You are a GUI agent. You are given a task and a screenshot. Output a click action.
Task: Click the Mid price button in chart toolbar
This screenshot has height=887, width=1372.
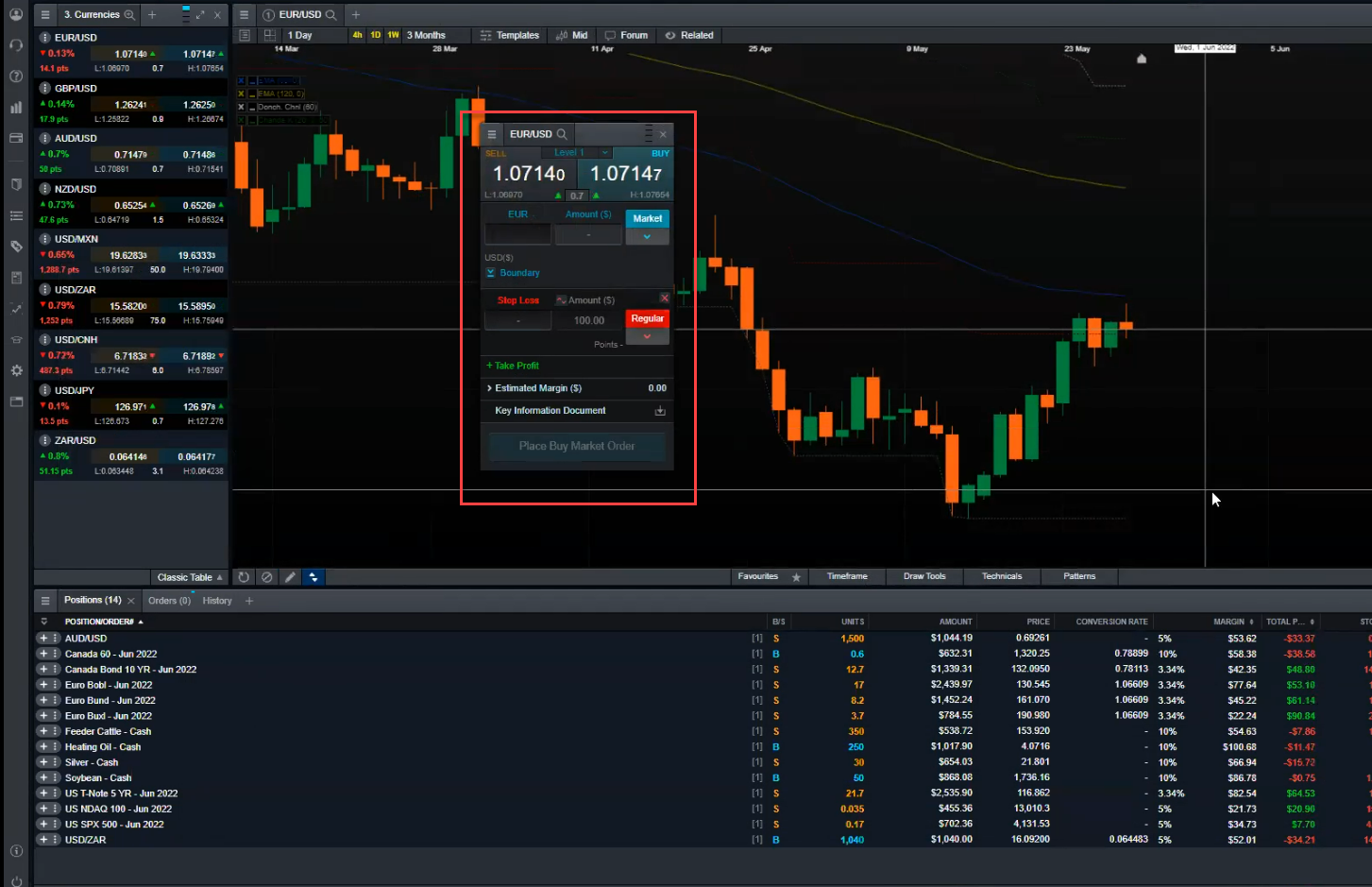572,35
